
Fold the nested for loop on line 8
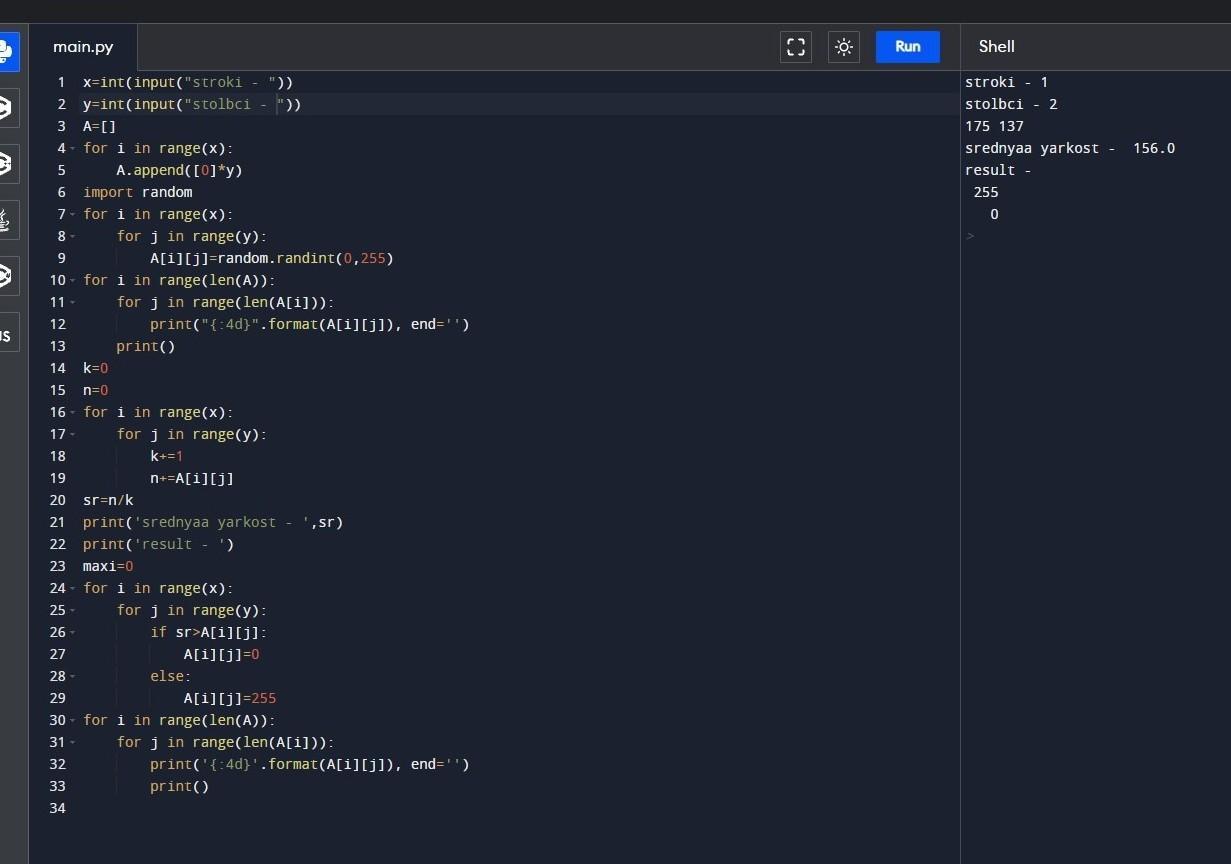coord(74,236)
